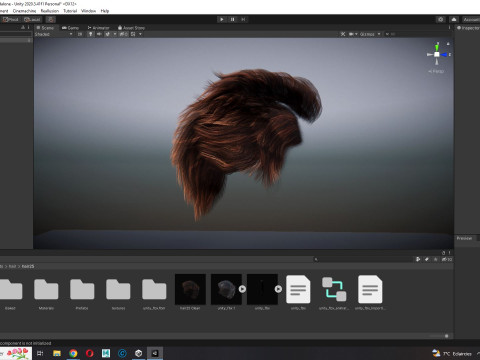Click the cloud services icon
Screen dimensions: 480x360
point(454,19)
